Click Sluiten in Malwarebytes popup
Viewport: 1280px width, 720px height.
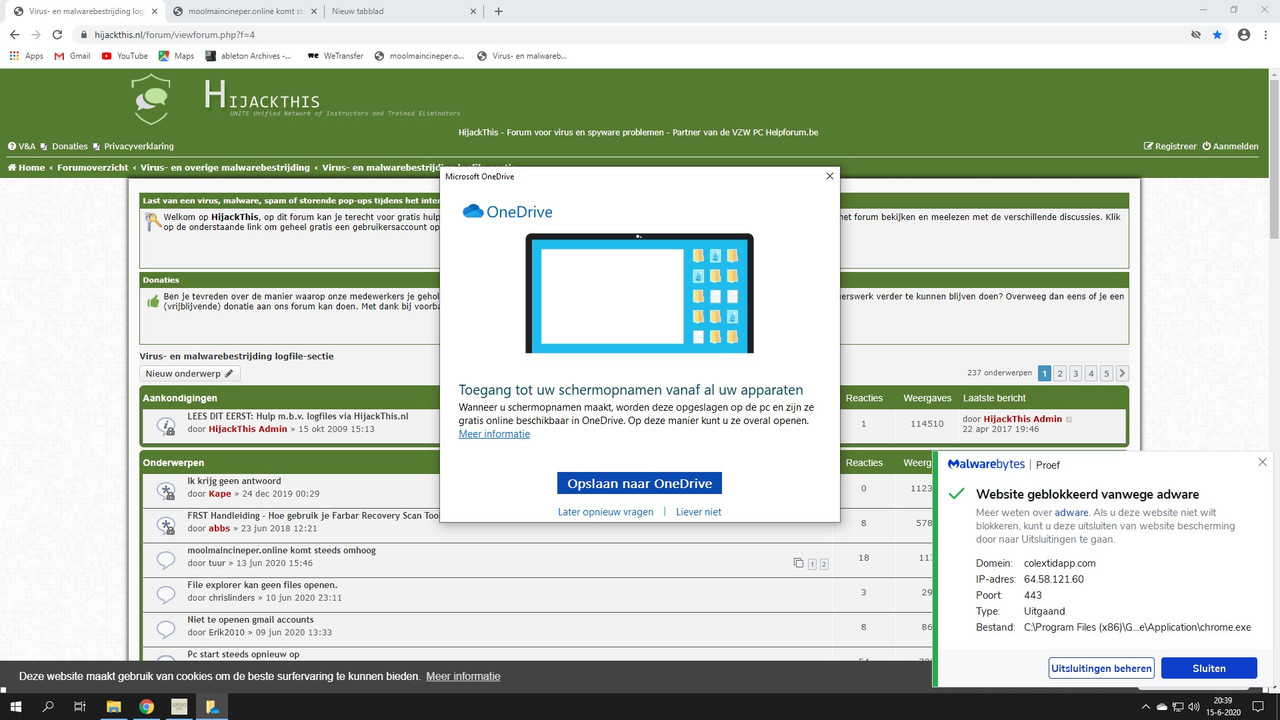click(x=1209, y=668)
